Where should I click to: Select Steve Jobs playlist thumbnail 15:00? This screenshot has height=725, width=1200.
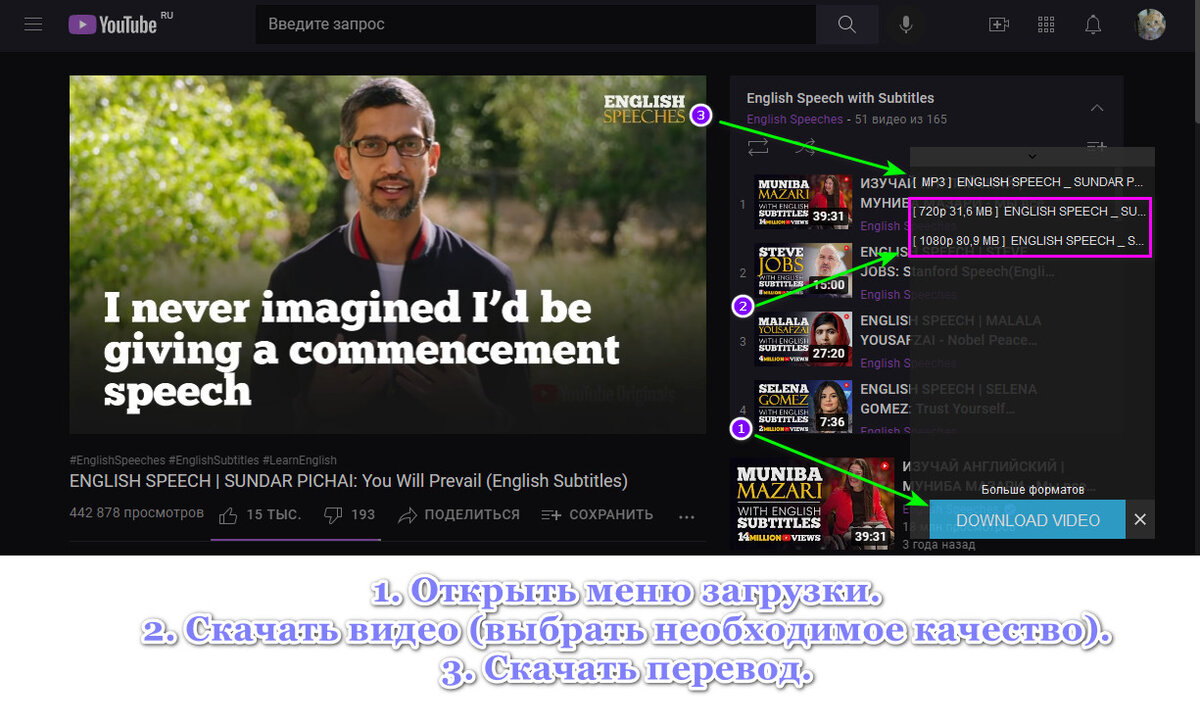coord(803,271)
